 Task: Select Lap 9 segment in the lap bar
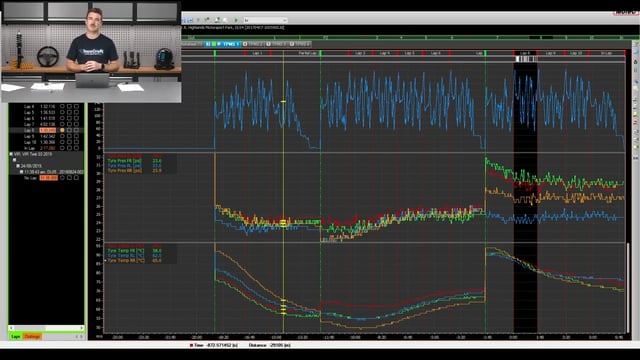click(x=551, y=53)
